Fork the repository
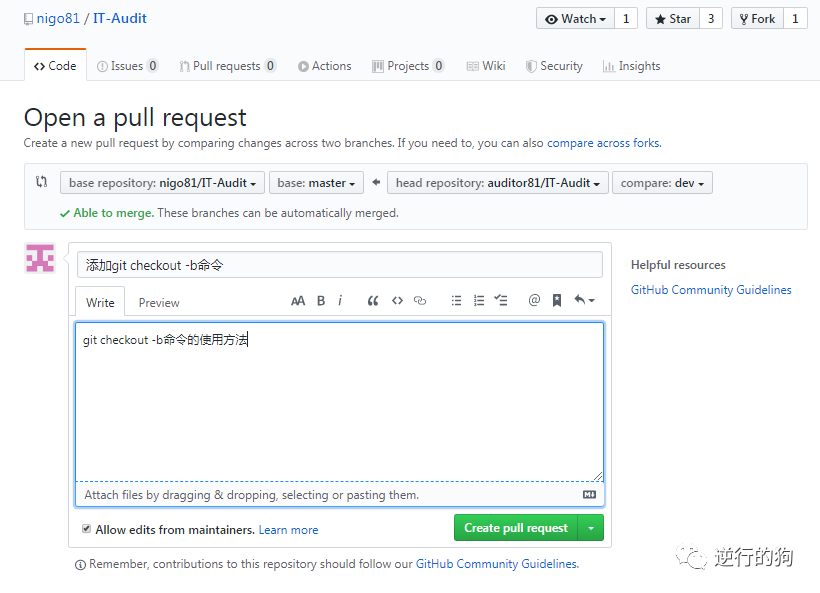Image resolution: width=820 pixels, height=593 pixels. (757, 19)
